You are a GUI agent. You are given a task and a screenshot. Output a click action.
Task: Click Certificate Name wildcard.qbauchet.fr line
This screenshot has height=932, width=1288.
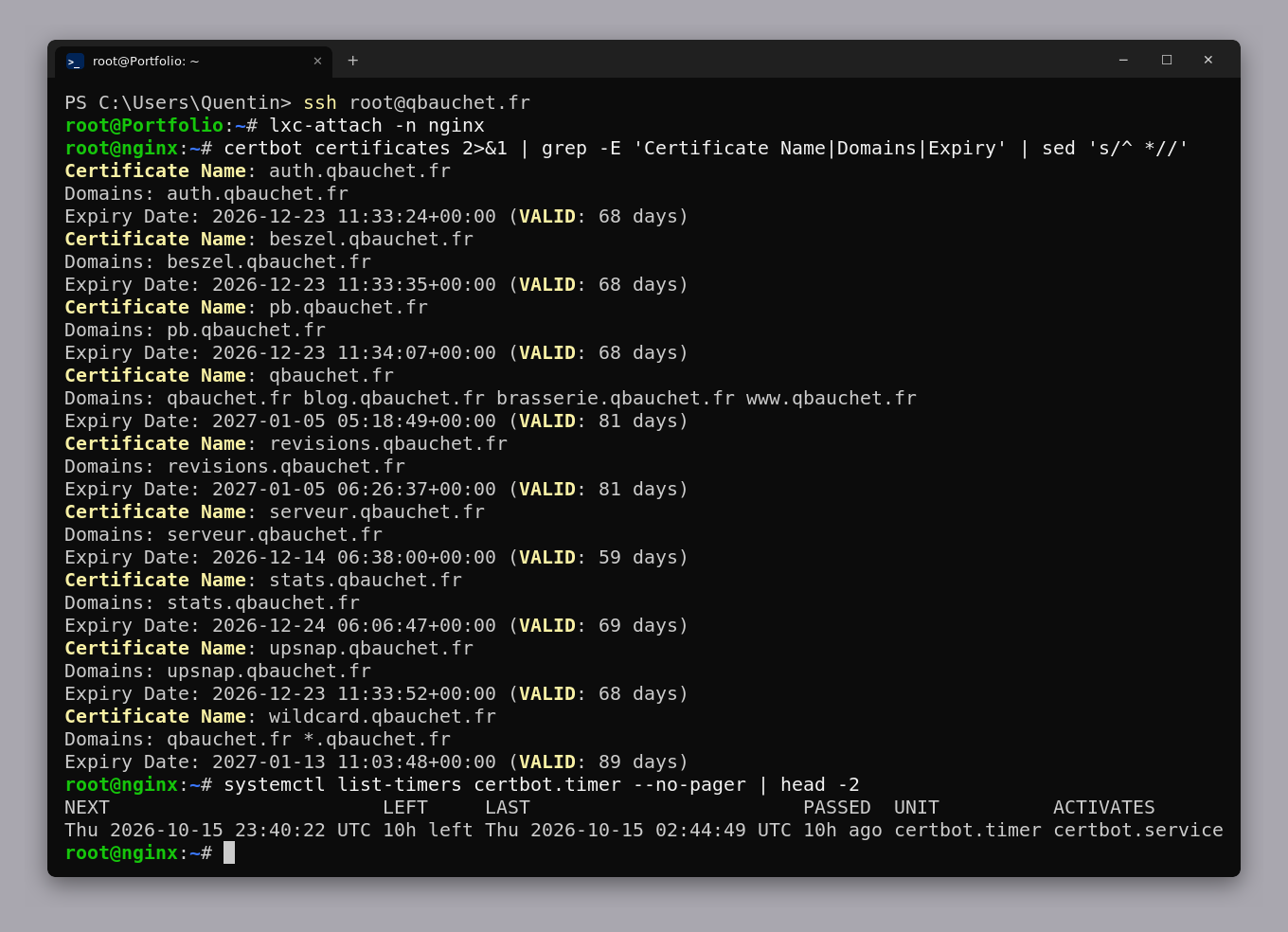[x=280, y=716]
